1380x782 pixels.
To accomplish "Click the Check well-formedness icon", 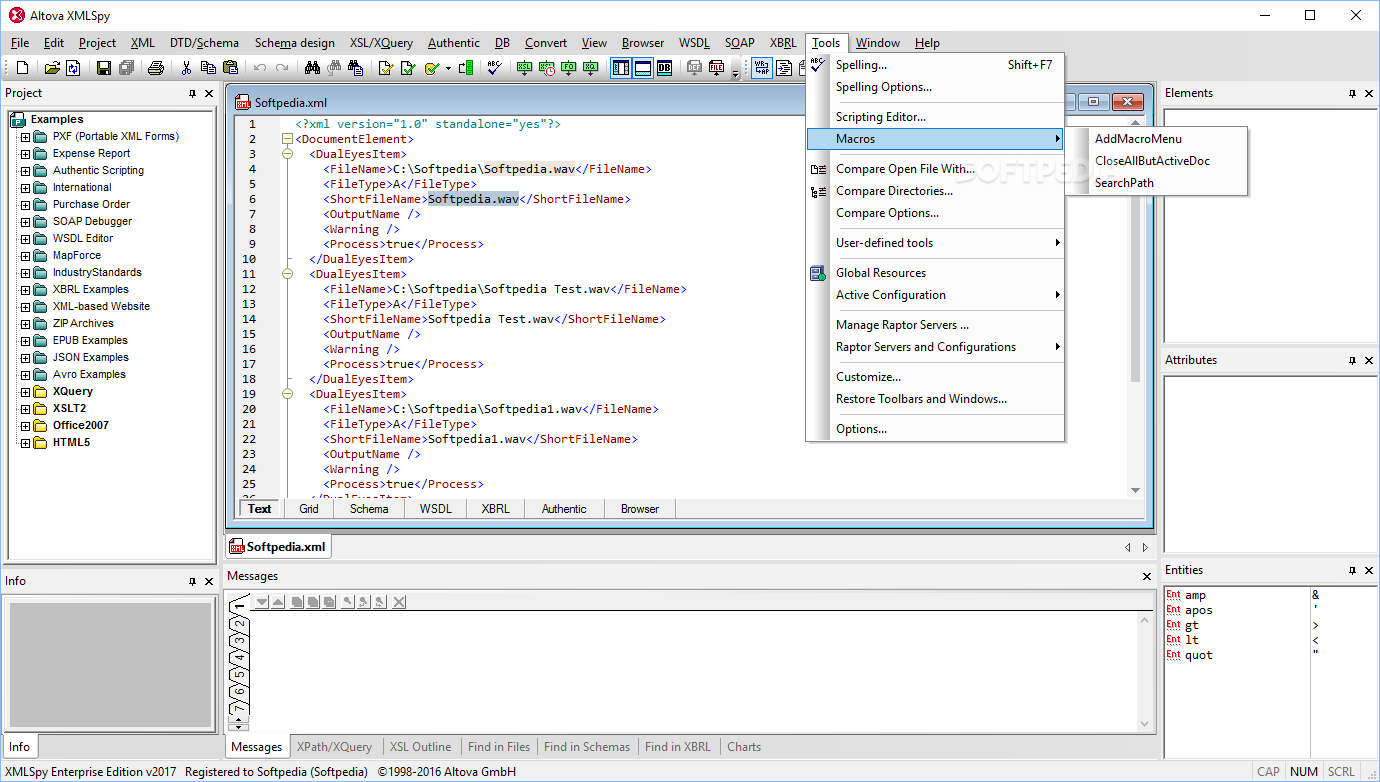I will point(386,68).
